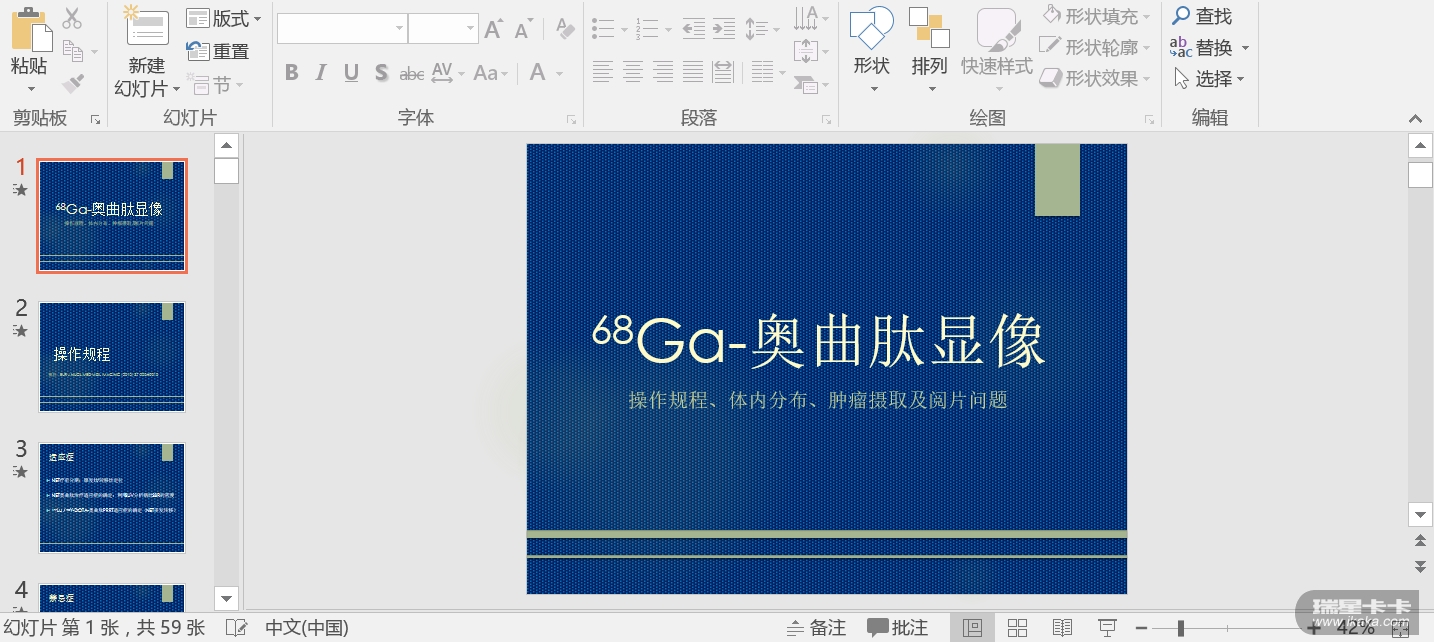Click the Paste (粘贴) clipboard icon
Screen dimensions: 1434x642
pos(30,28)
